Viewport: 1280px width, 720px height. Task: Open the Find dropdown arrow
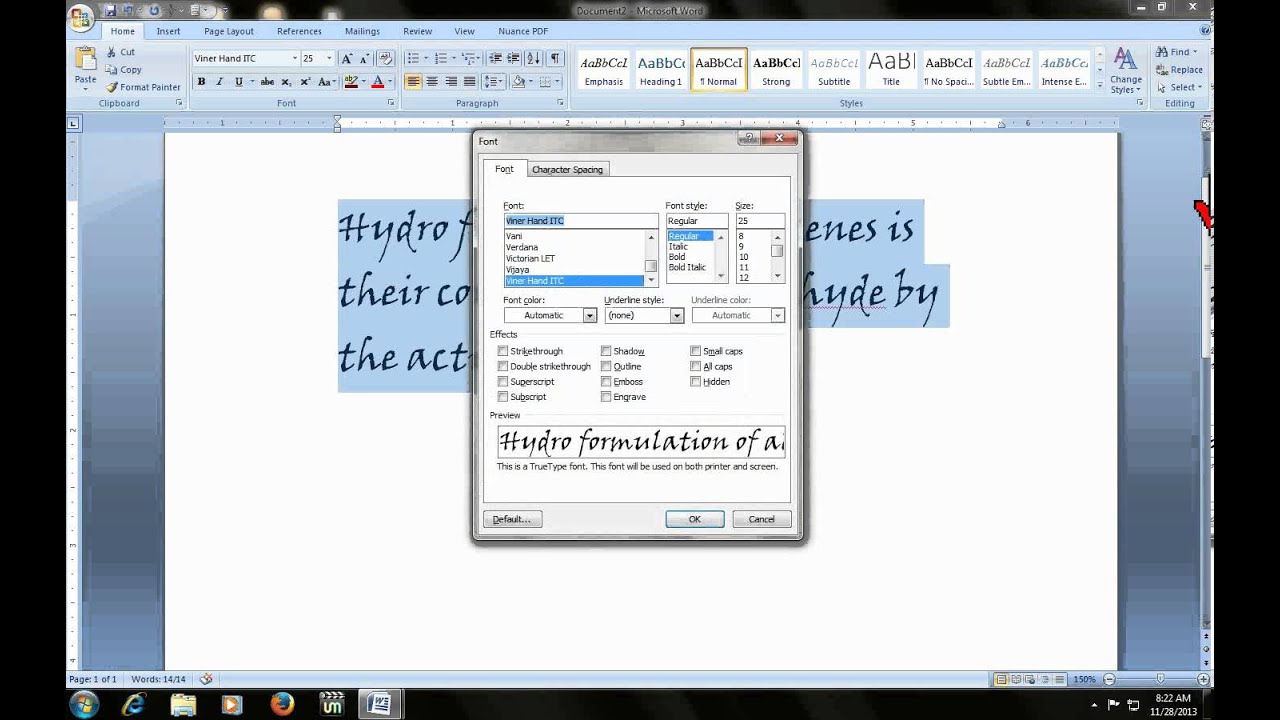(x=1195, y=52)
